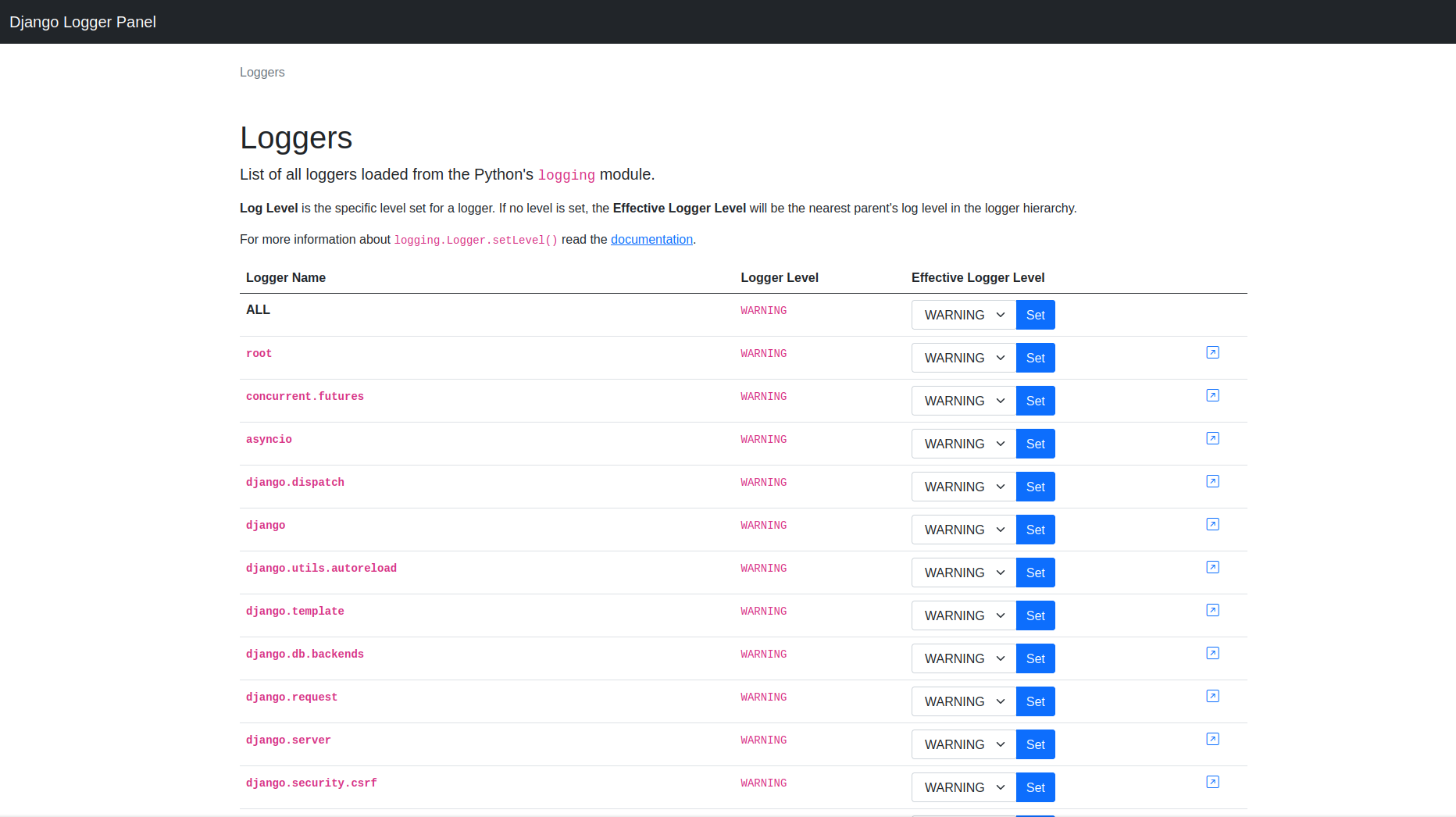Click Set button for django.template
Viewport: 1456px width, 817px height.
[x=1036, y=615]
